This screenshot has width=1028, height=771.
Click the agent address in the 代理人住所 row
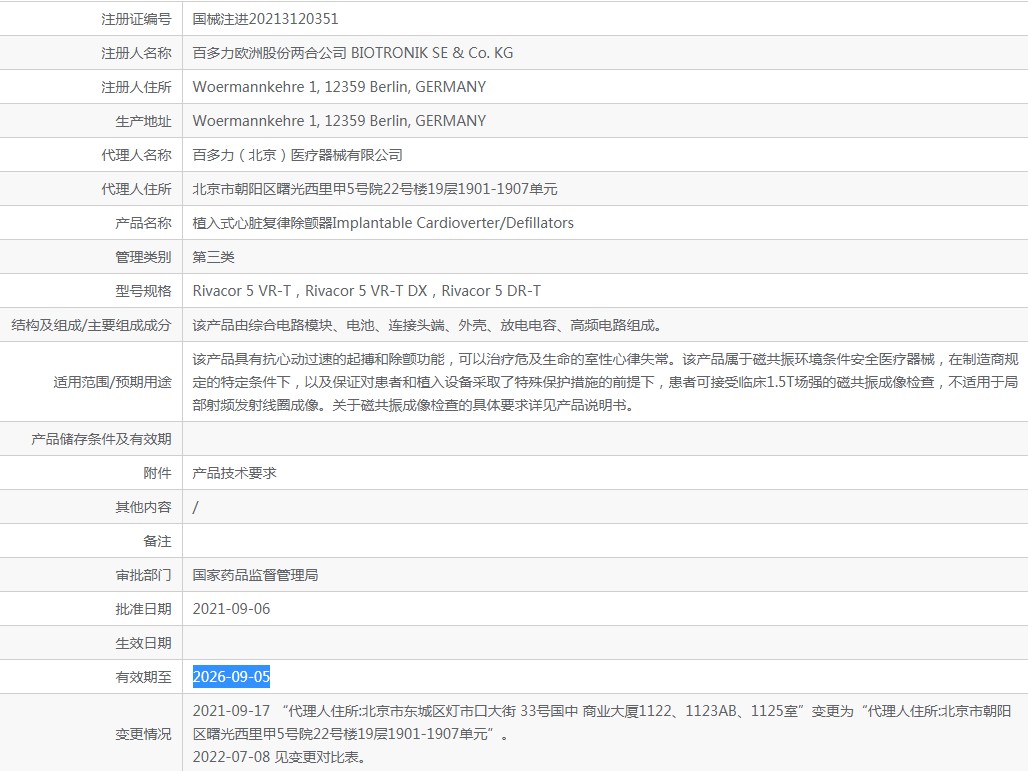tap(375, 189)
